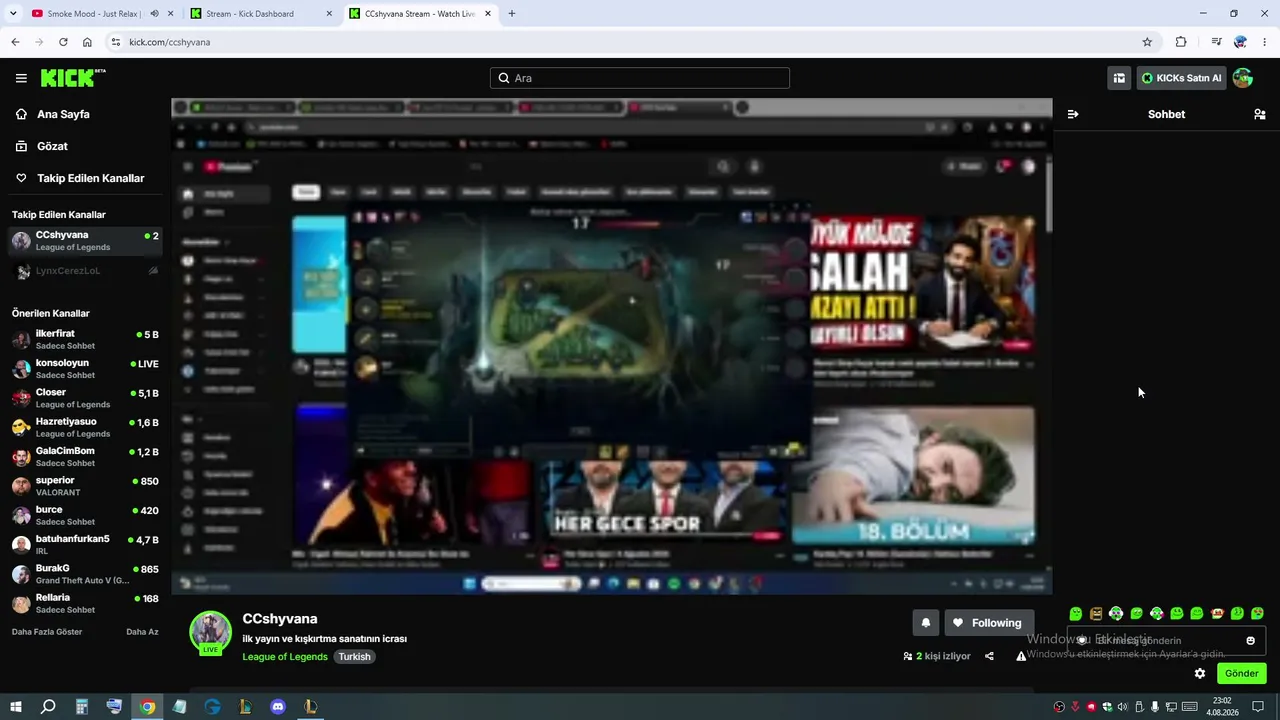This screenshot has height=720, width=1280.
Task: Open the League of Legends category link
Action: [285, 657]
